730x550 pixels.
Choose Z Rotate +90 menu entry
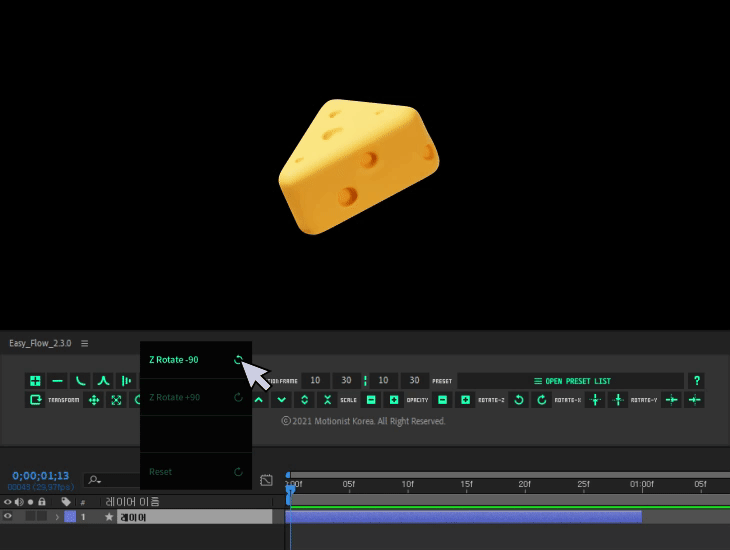196,397
